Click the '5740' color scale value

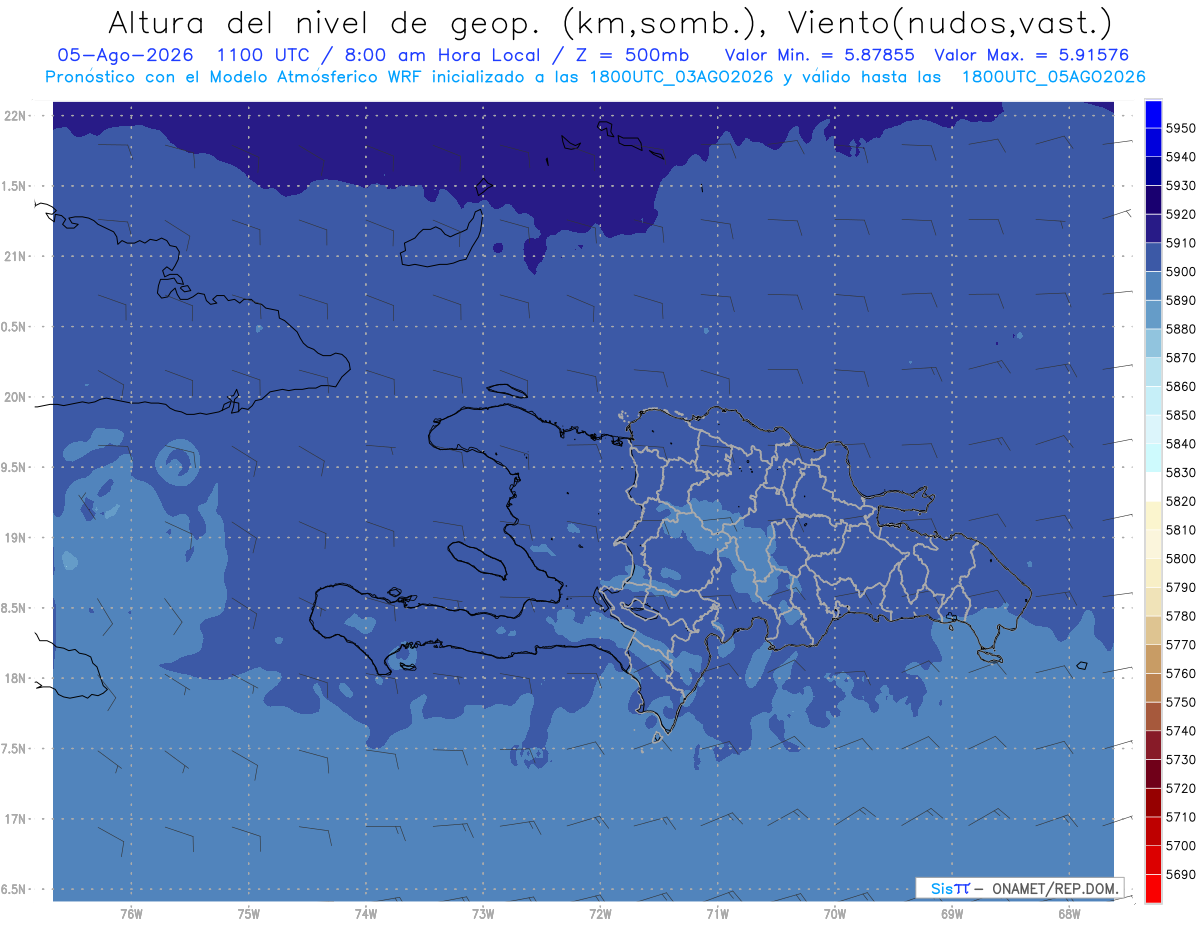tap(1180, 731)
